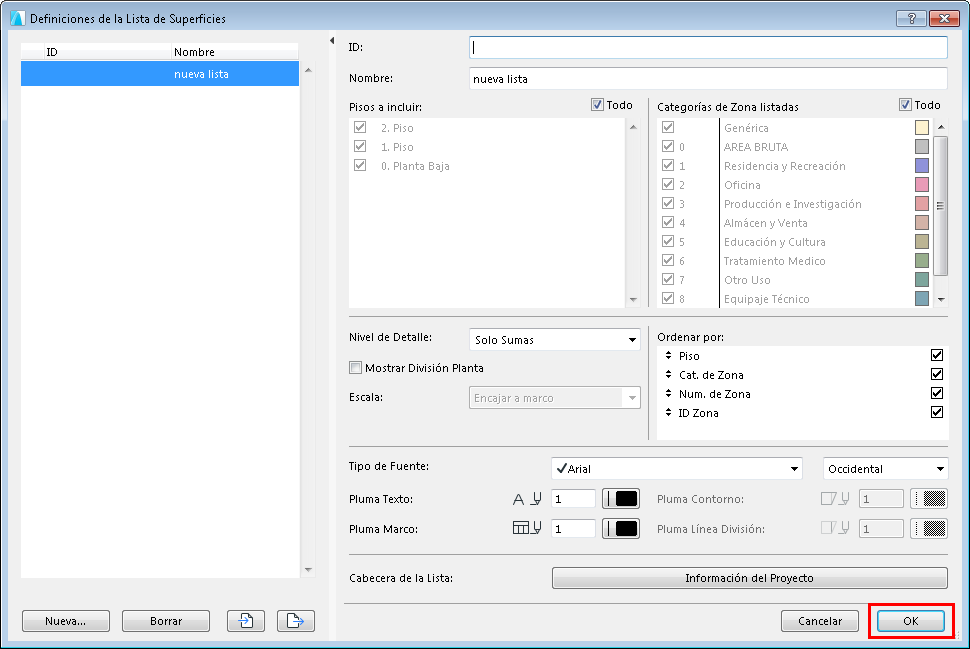Click the text pen icon beside Pluma Texto

(527, 499)
